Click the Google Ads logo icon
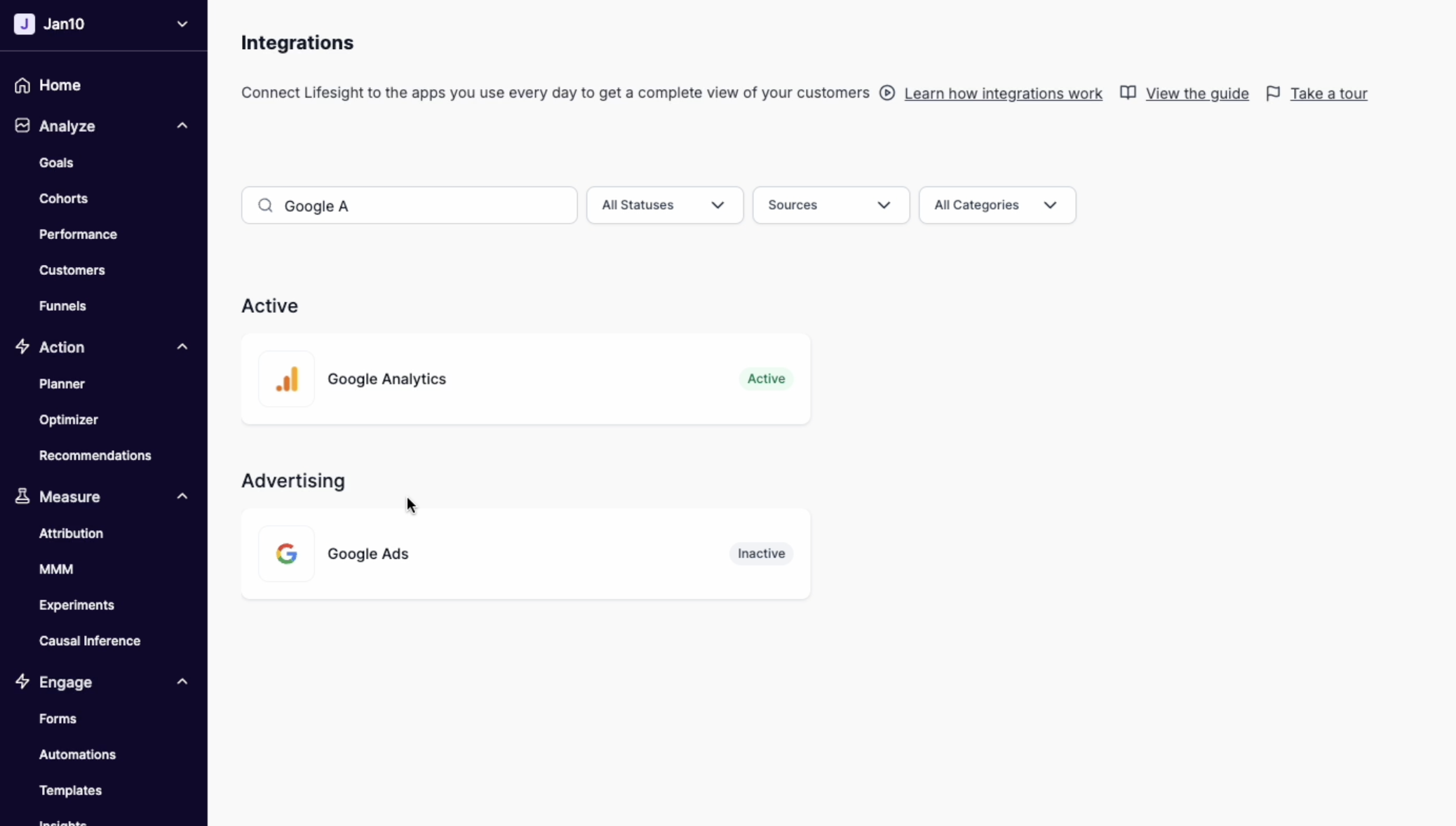 point(286,553)
